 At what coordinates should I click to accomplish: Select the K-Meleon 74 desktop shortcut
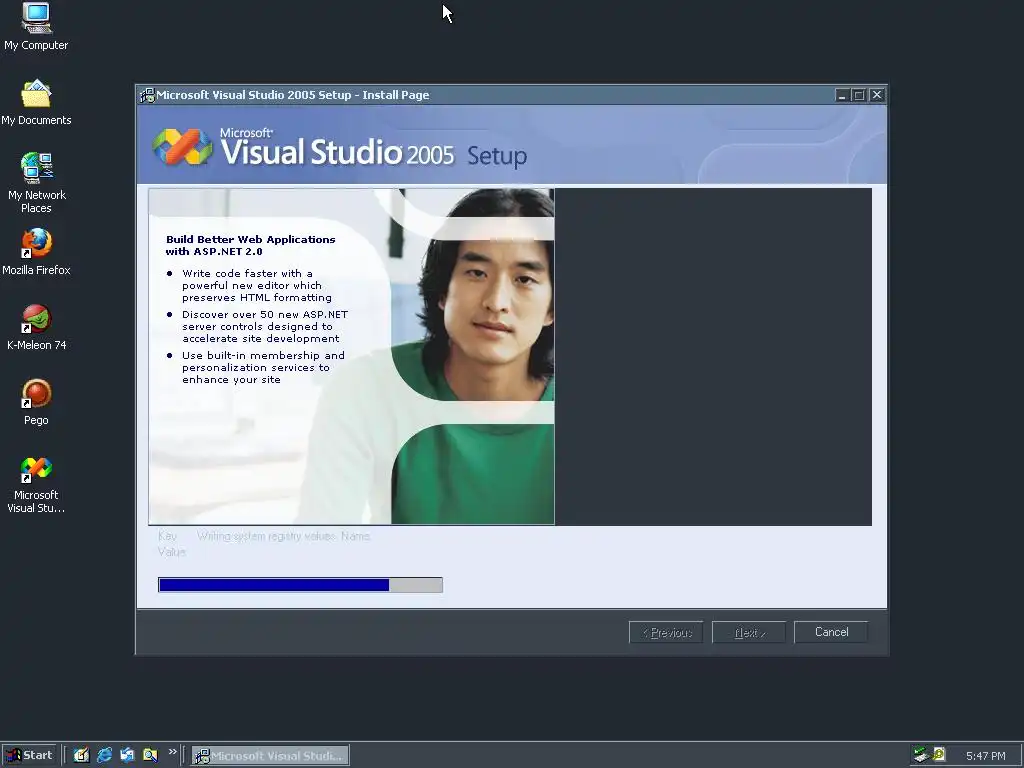36,327
